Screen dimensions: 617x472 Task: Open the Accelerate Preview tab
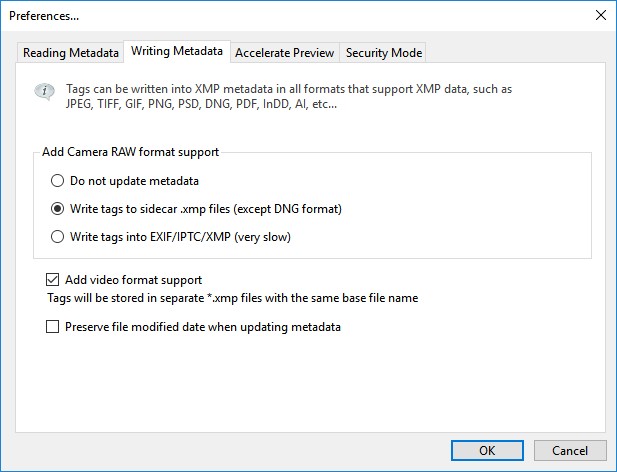point(286,53)
